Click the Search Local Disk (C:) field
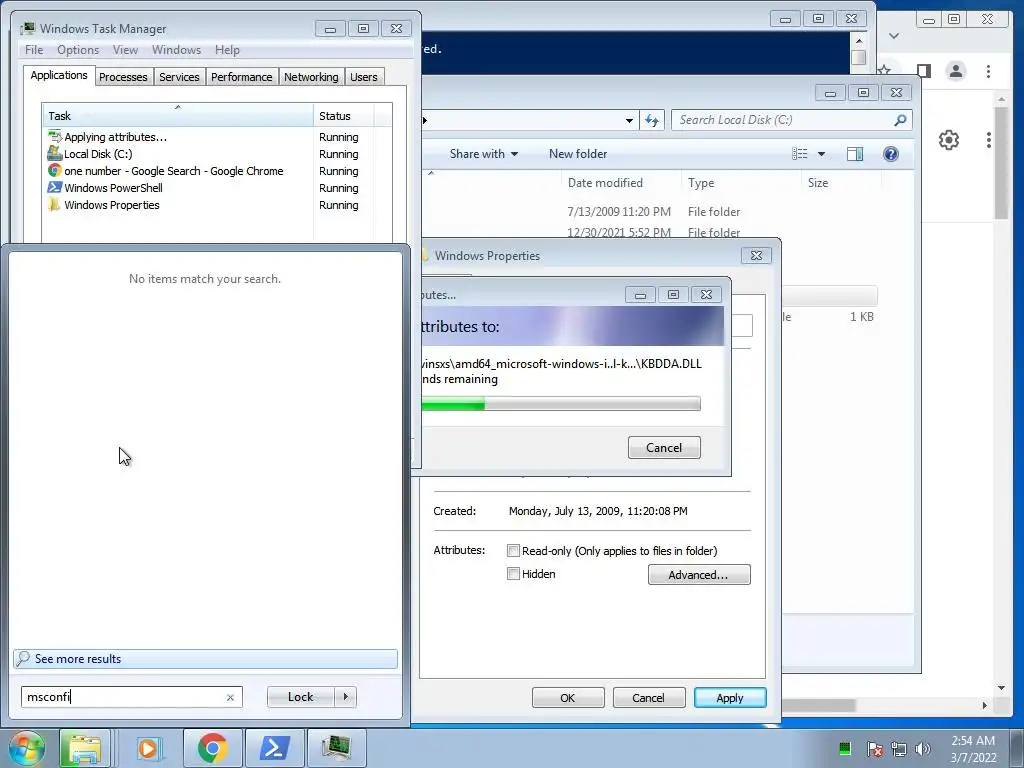 (792, 120)
